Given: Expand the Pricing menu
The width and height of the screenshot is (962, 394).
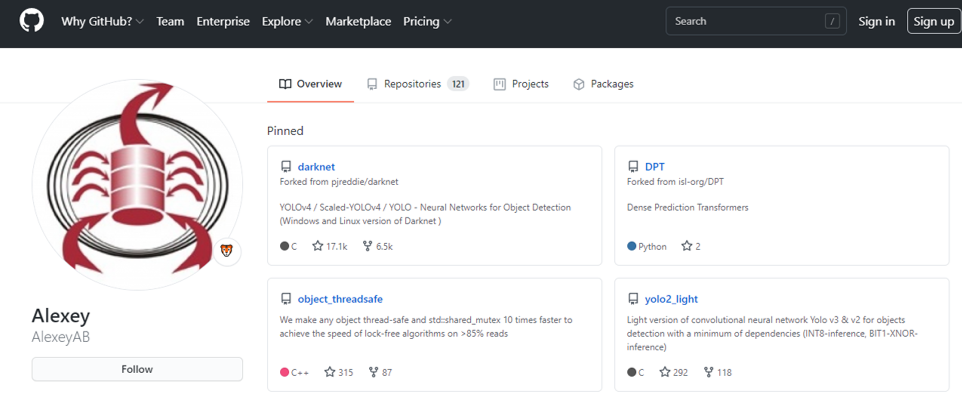Looking at the screenshot, I should tap(428, 21).
